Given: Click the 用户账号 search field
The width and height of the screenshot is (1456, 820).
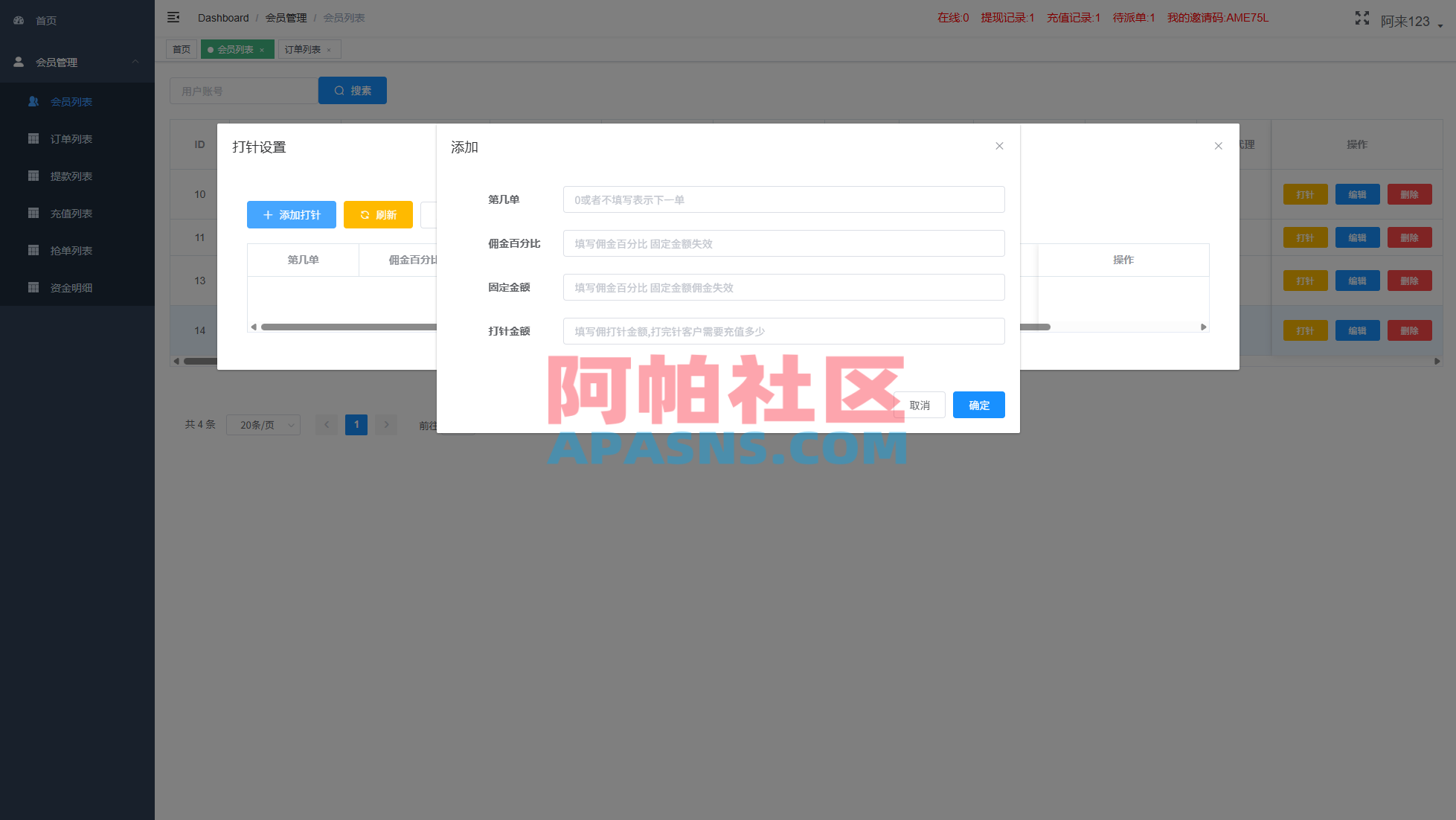Looking at the screenshot, I should (x=244, y=91).
